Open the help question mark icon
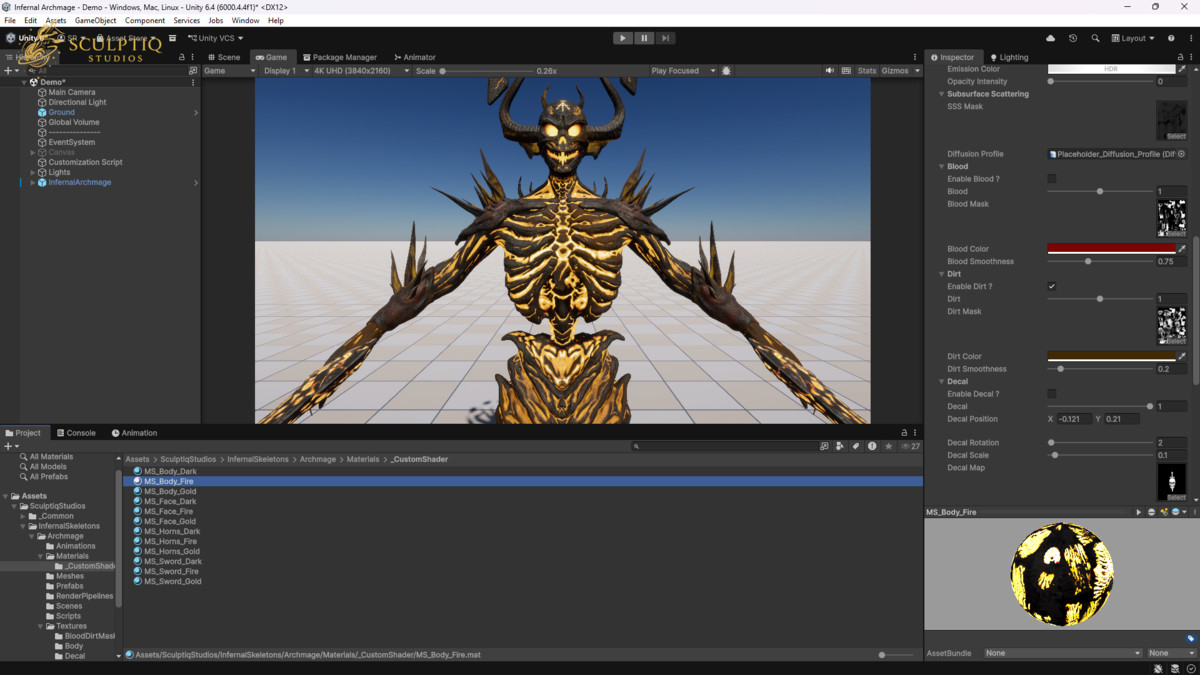This screenshot has height=675, width=1200. [x=1171, y=38]
